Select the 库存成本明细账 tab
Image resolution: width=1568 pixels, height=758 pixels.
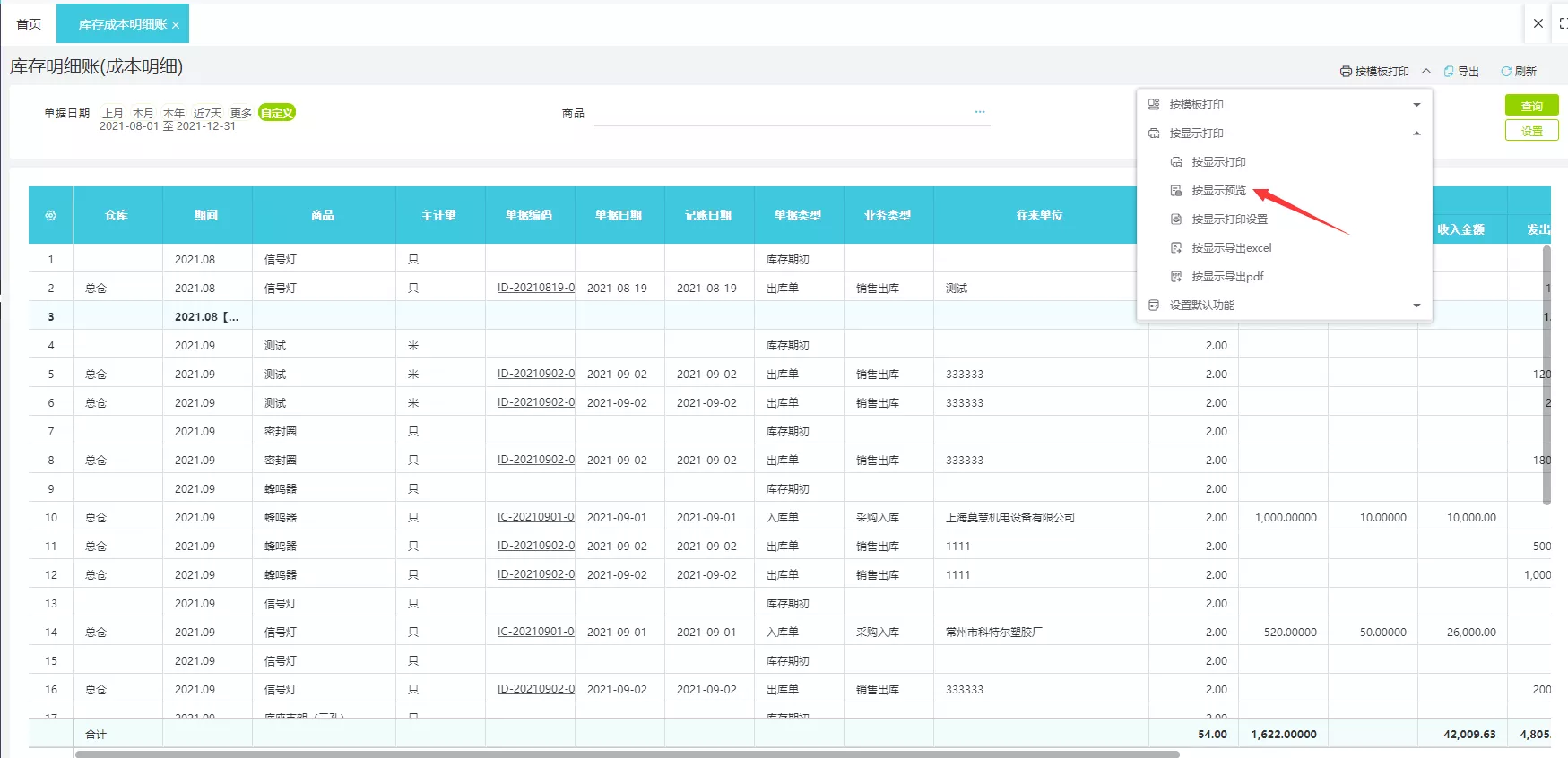pos(123,24)
